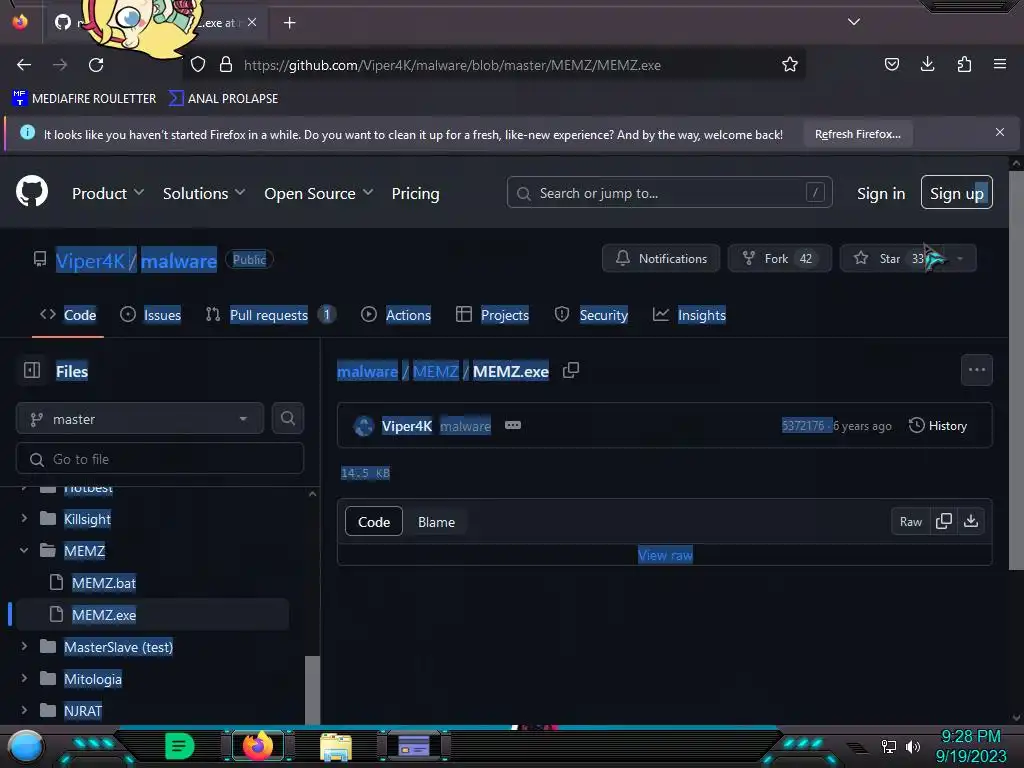Switch to the Security tab

591,315
